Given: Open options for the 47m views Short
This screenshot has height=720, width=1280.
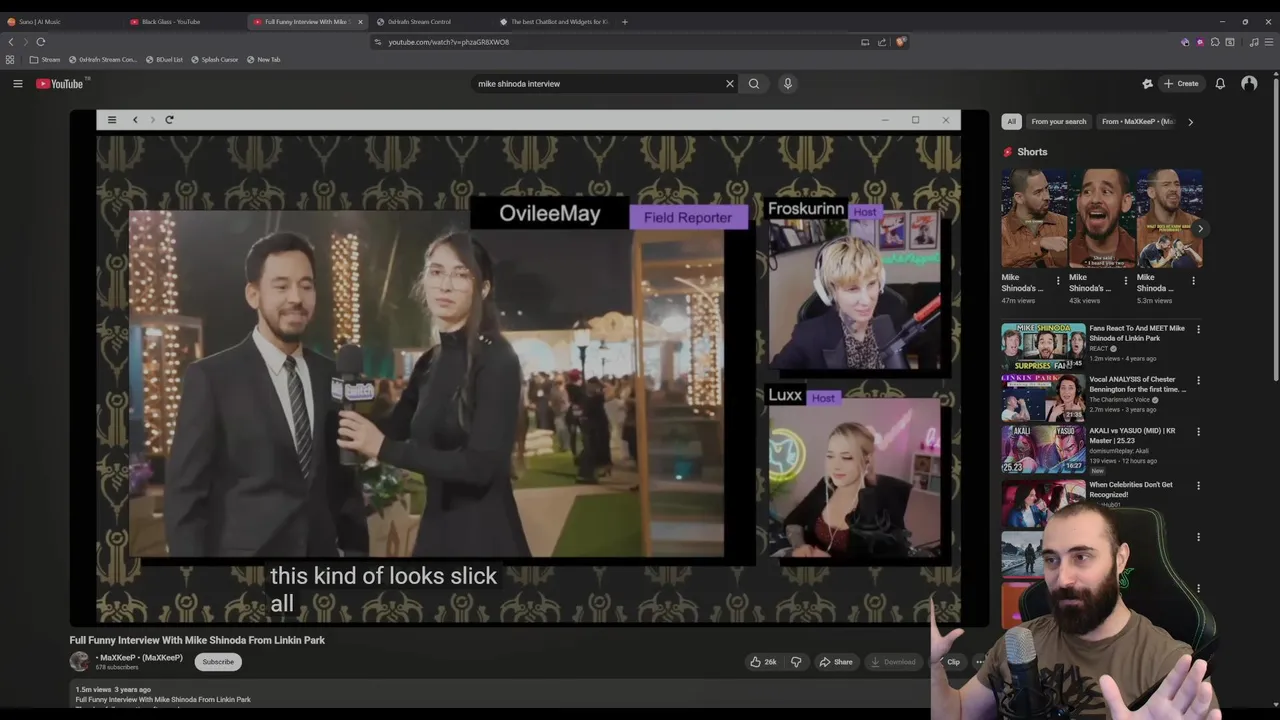Looking at the screenshot, I should (1058, 281).
